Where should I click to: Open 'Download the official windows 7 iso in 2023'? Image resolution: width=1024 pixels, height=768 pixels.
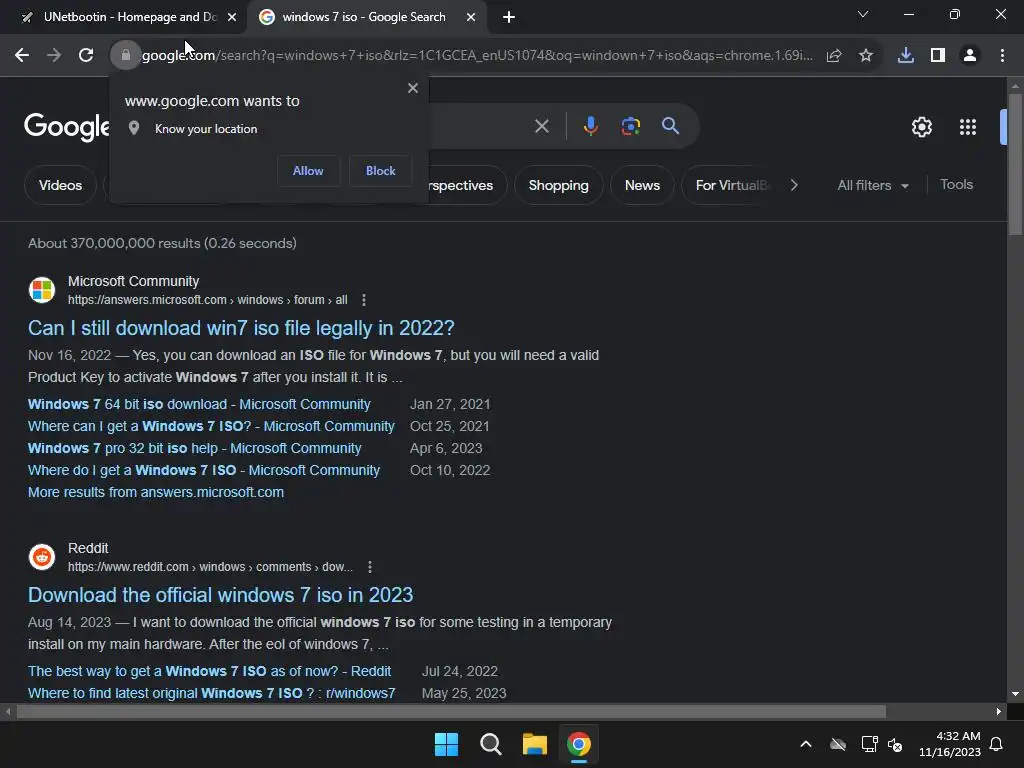click(221, 595)
